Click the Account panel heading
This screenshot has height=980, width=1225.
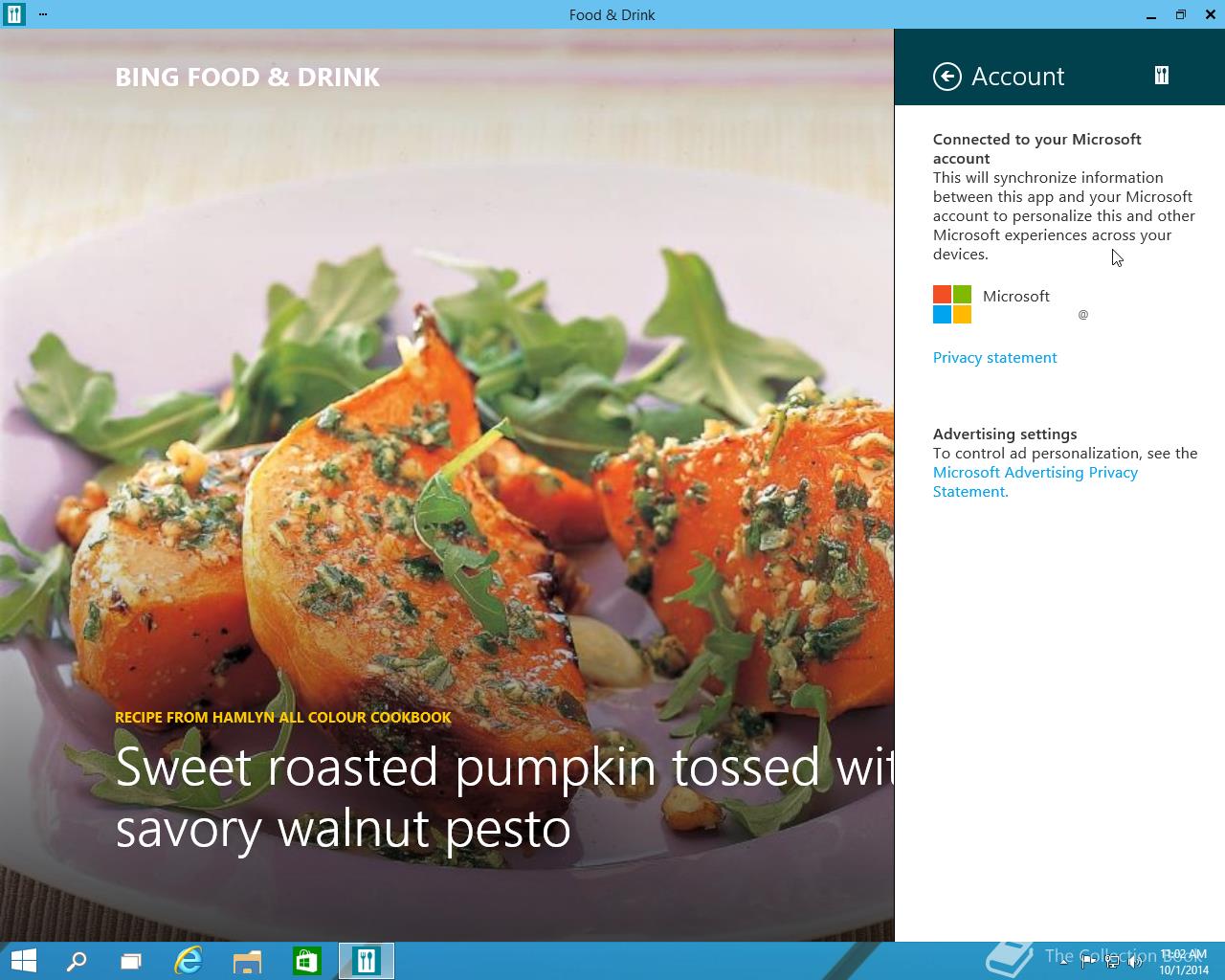1017,77
